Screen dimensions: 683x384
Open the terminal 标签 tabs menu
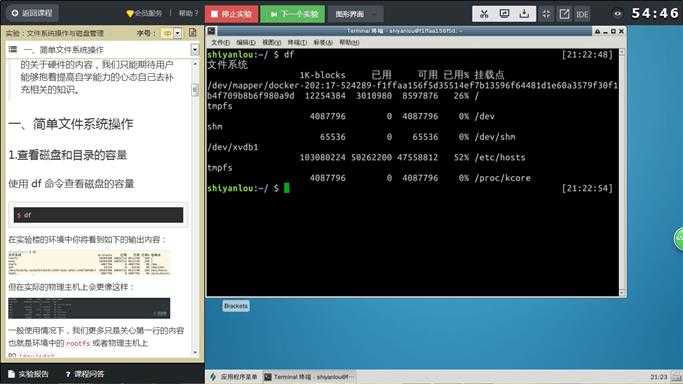pyautogui.click(x=323, y=42)
